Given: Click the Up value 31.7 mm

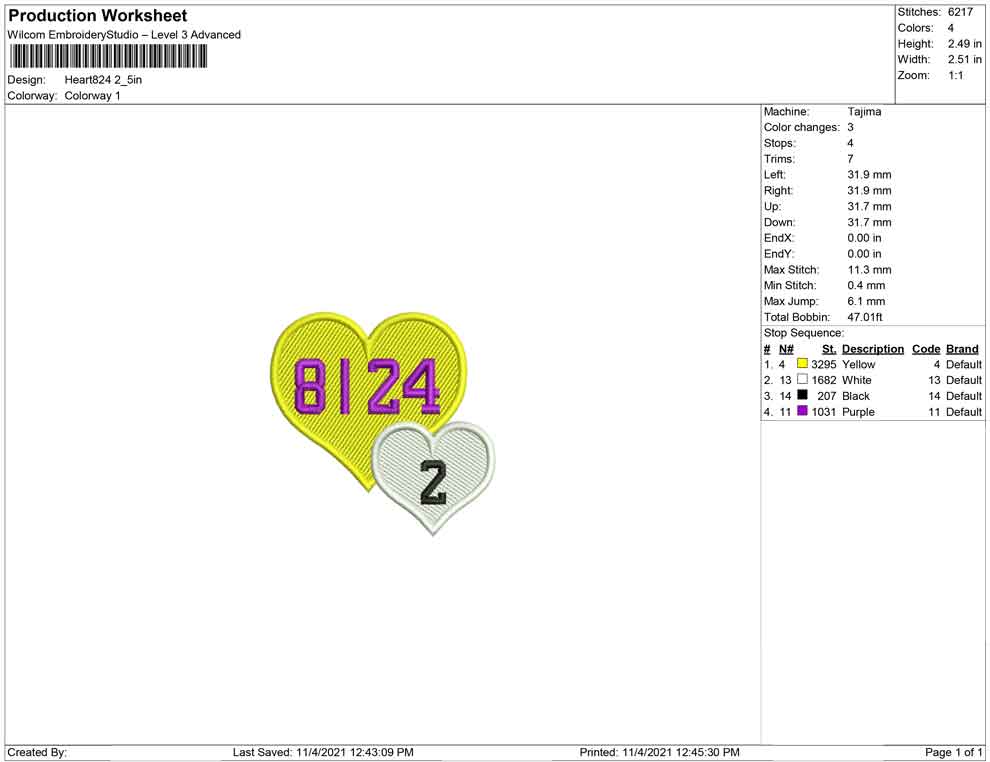Looking at the screenshot, I should coord(869,206).
